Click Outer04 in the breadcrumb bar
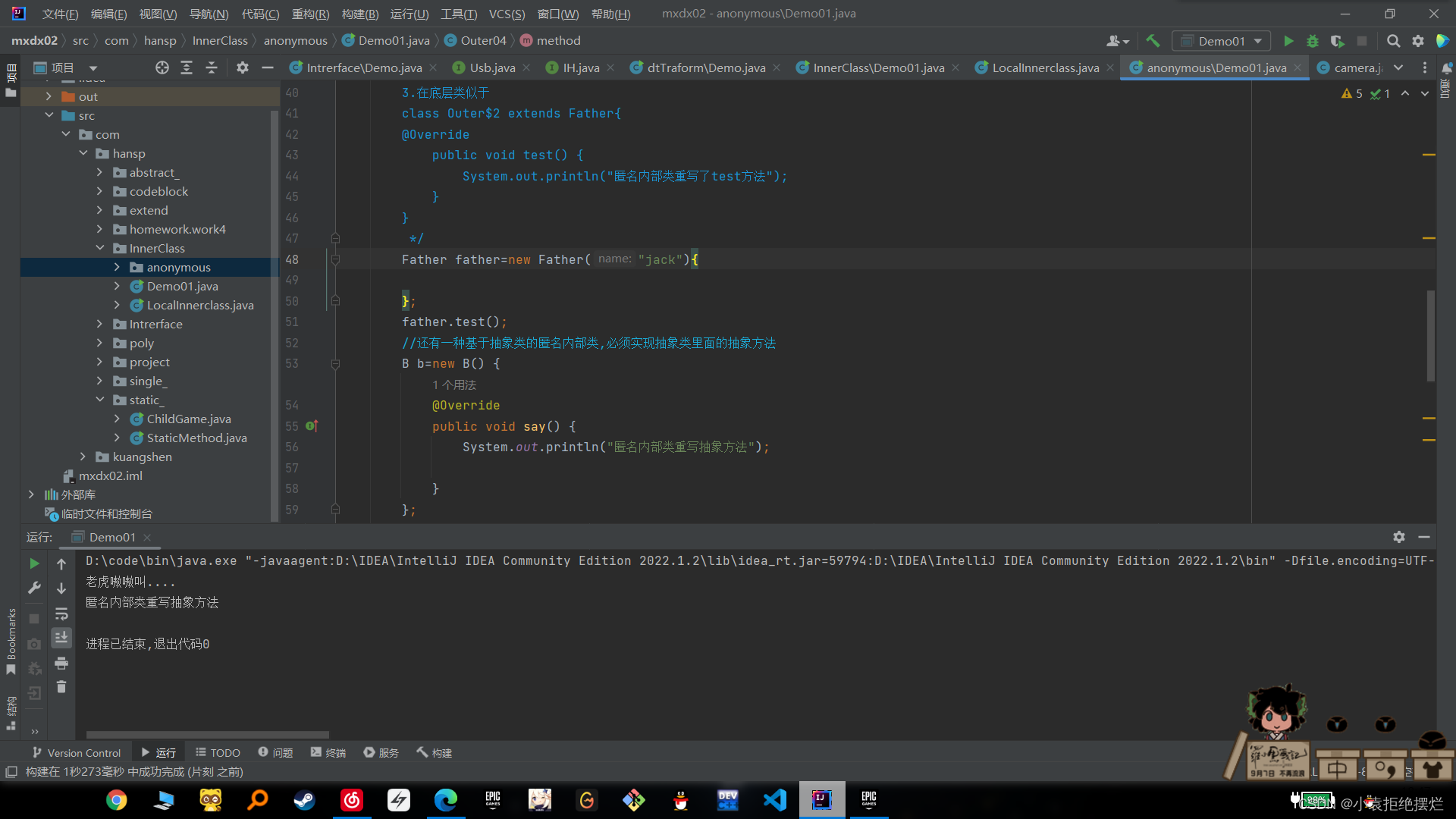Viewport: 1456px width, 819px height. [483, 41]
